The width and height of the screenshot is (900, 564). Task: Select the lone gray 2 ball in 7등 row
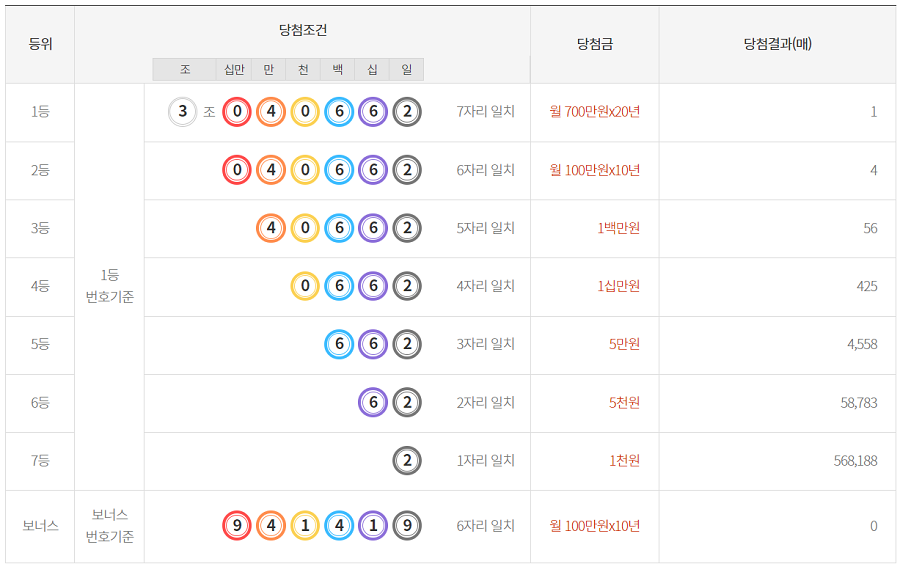coord(407,460)
